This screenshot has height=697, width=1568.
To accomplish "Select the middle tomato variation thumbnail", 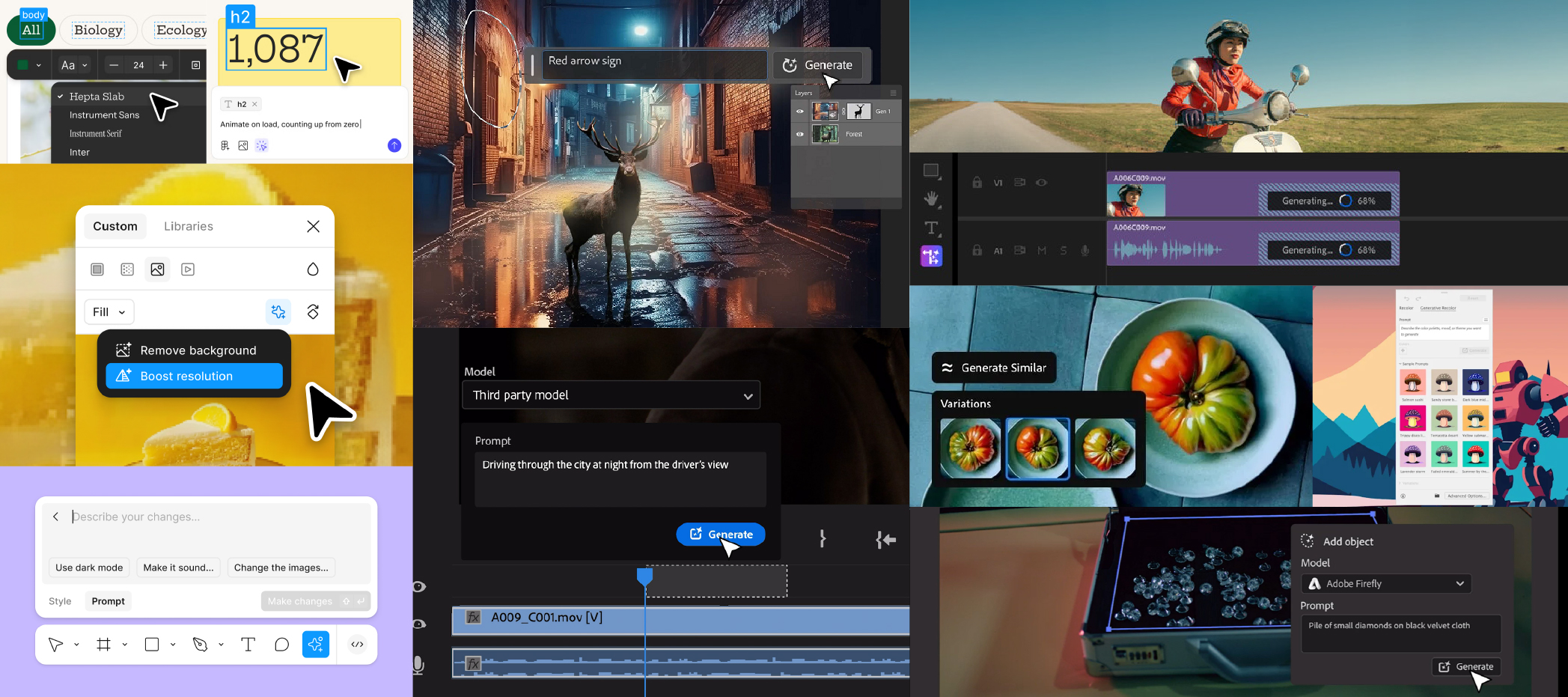I will tap(1038, 448).
